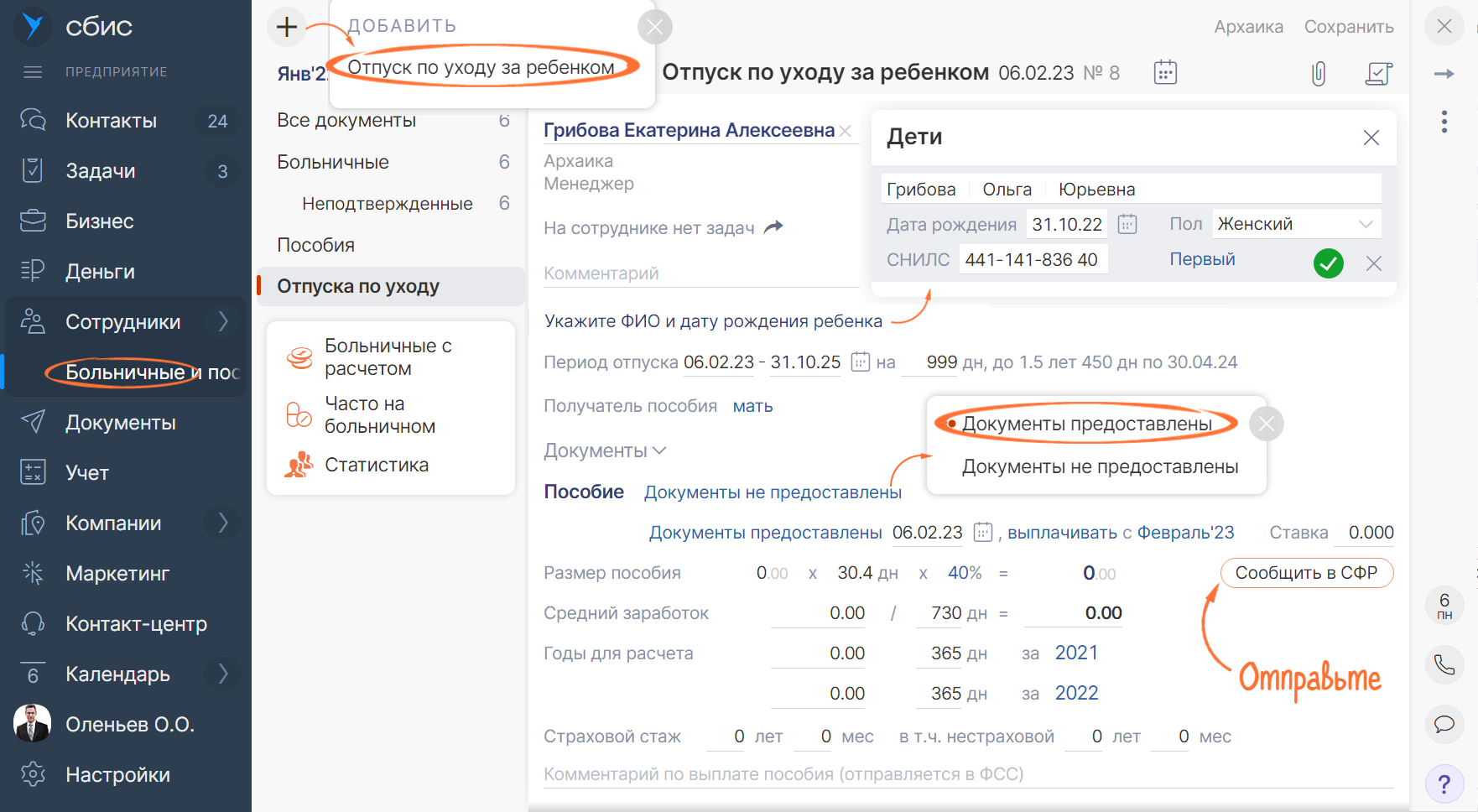Expand the Документы section chevron
1478x812 pixels.
tap(659, 450)
